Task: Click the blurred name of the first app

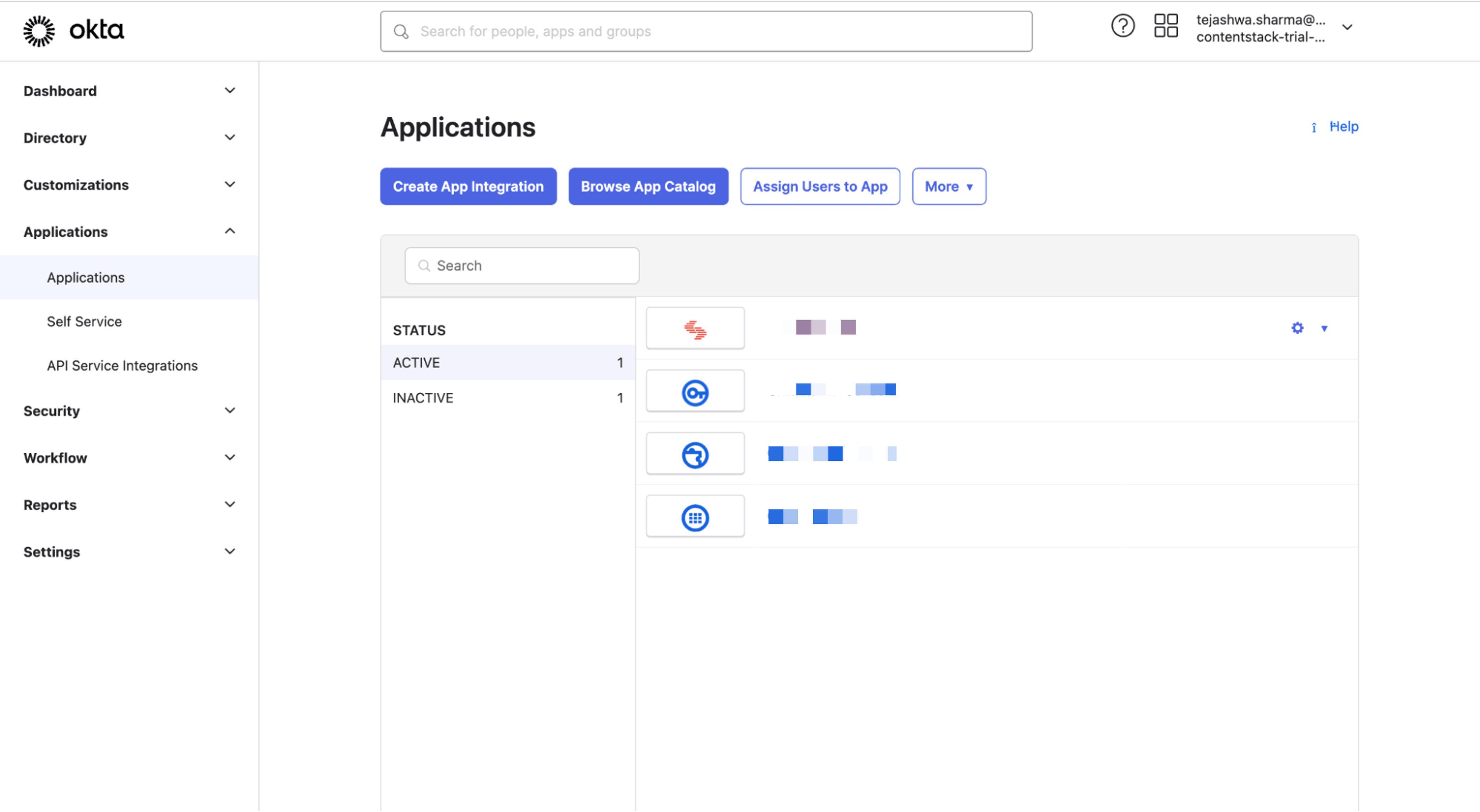Action: pos(818,328)
